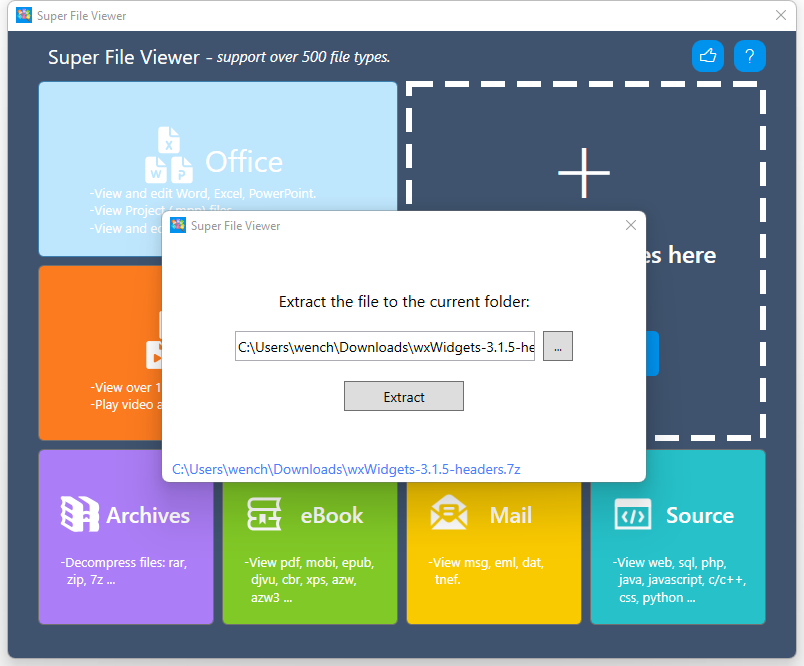Click the Office documents icon
The height and width of the screenshot is (666, 804).
point(170,155)
